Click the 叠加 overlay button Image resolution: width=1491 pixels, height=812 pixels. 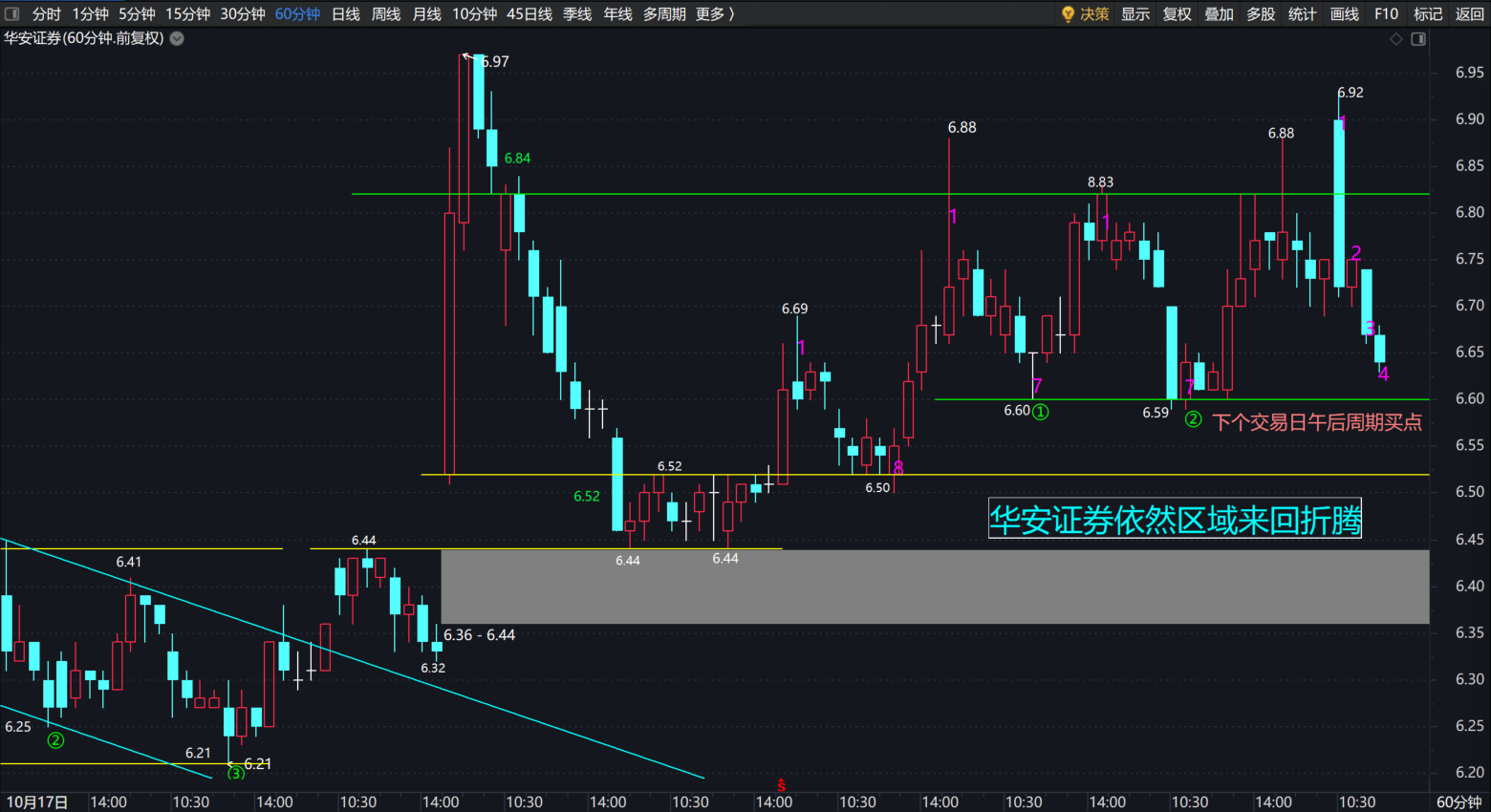click(1219, 13)
